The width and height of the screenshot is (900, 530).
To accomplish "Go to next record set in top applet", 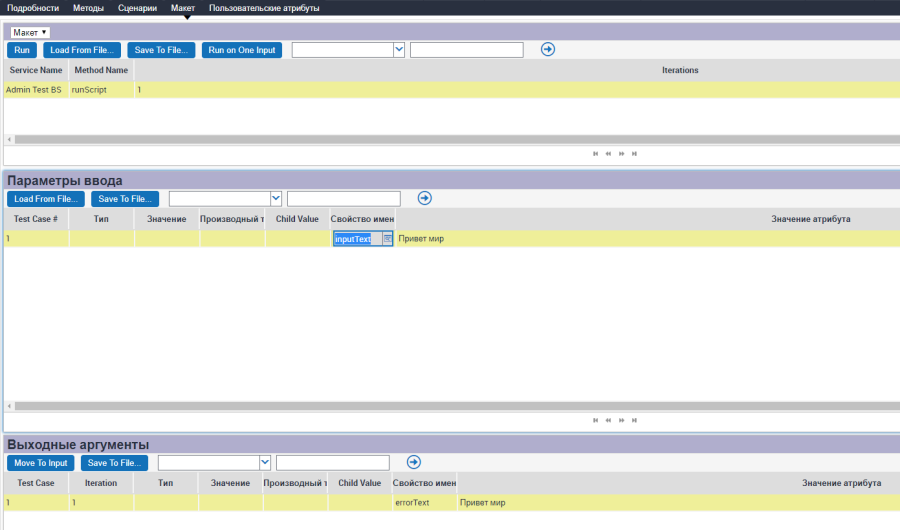I will (x=622, y=154).
